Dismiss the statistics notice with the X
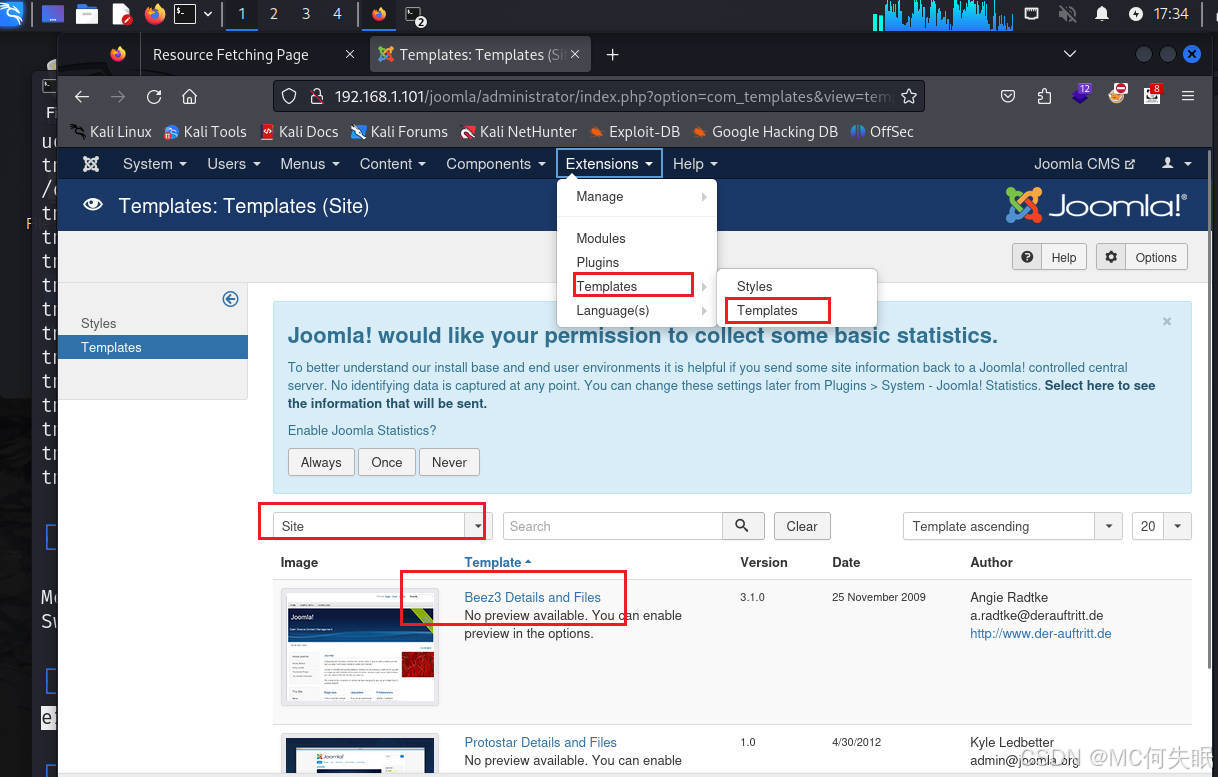1218x777 pixels. pos(1167,322)
